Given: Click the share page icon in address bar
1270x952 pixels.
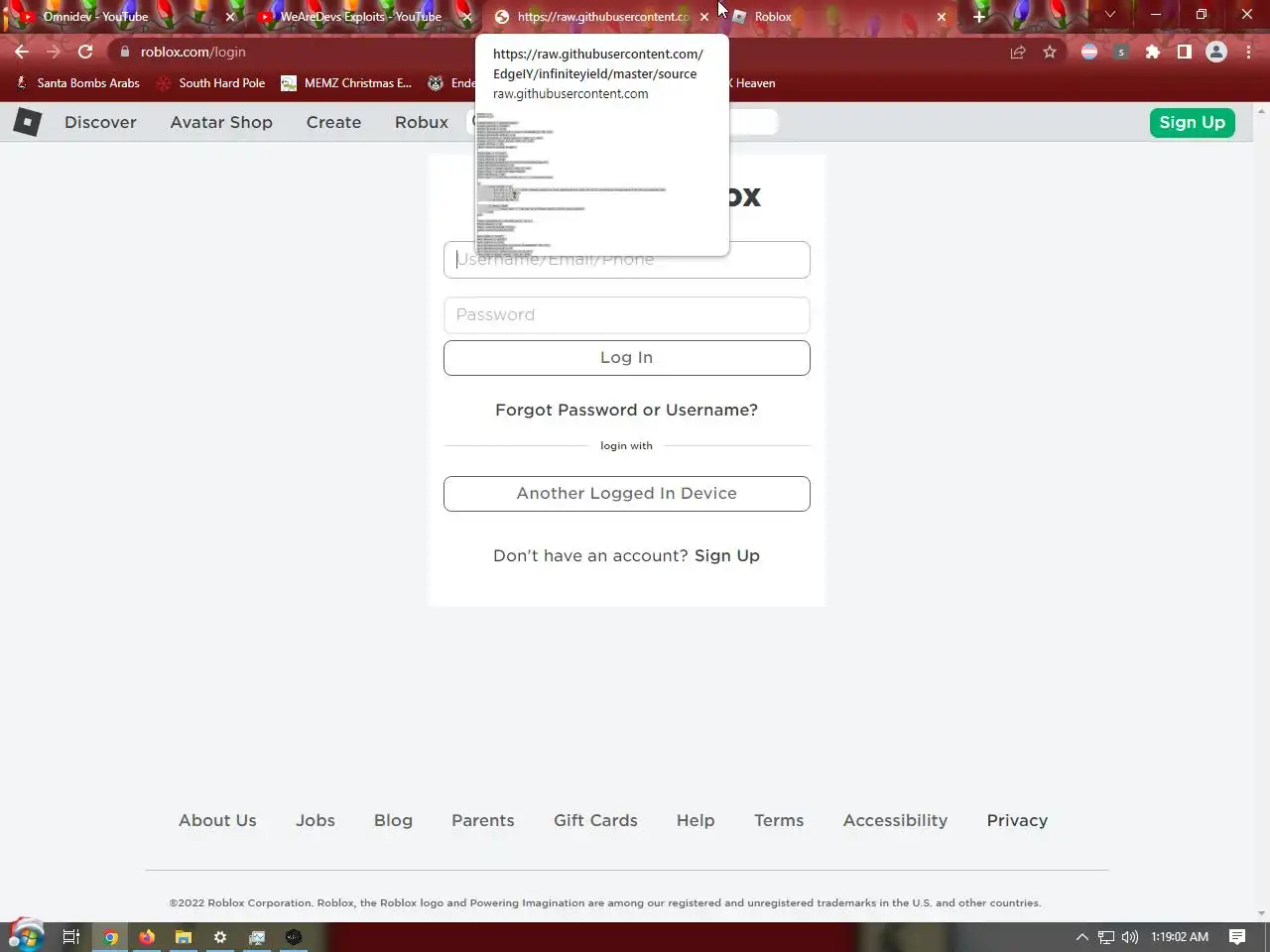Looking at the screenshot, I should pyautogui.click(x=1018, y=52).
